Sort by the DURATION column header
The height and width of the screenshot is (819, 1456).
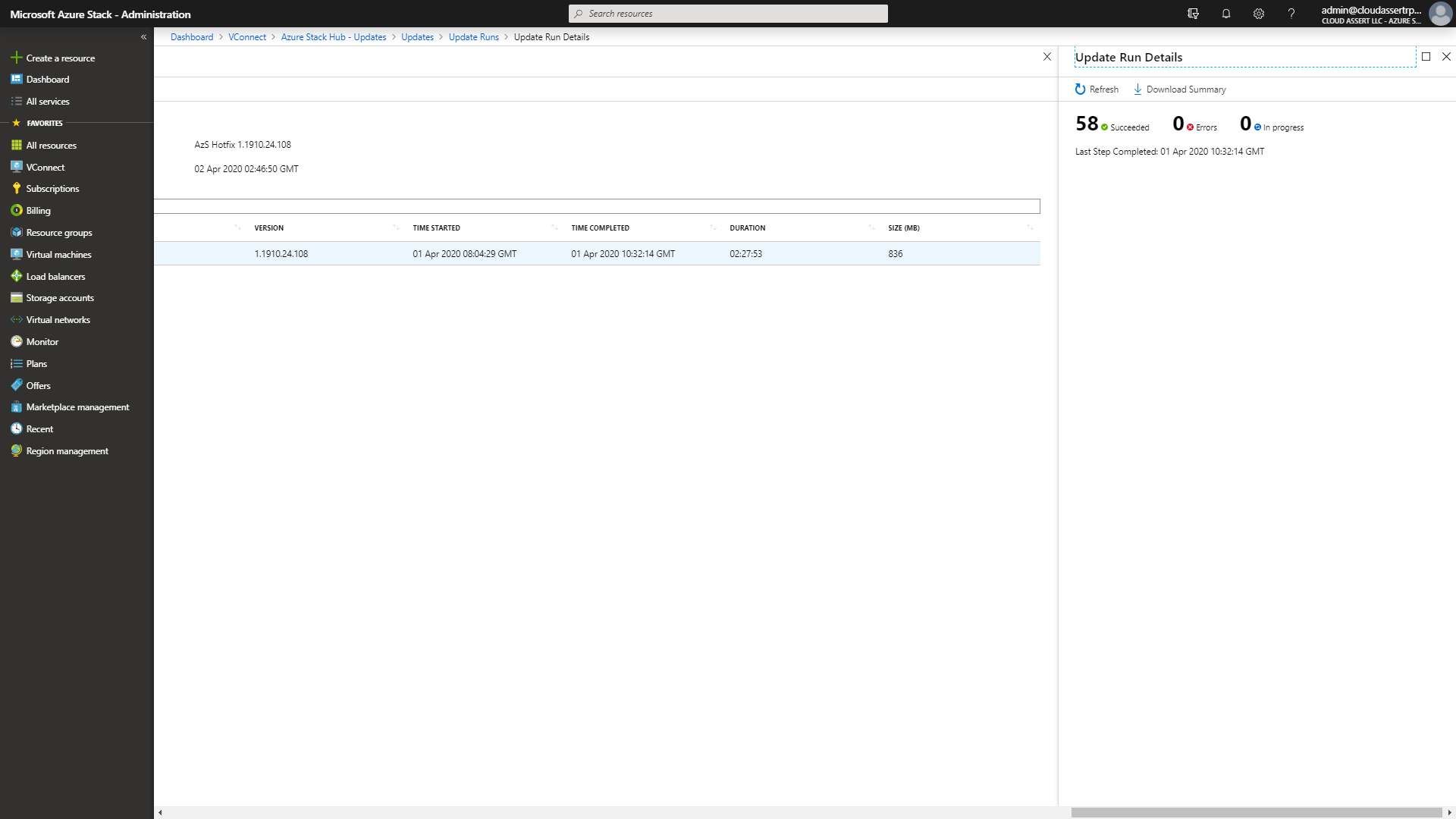pos(747,228)
